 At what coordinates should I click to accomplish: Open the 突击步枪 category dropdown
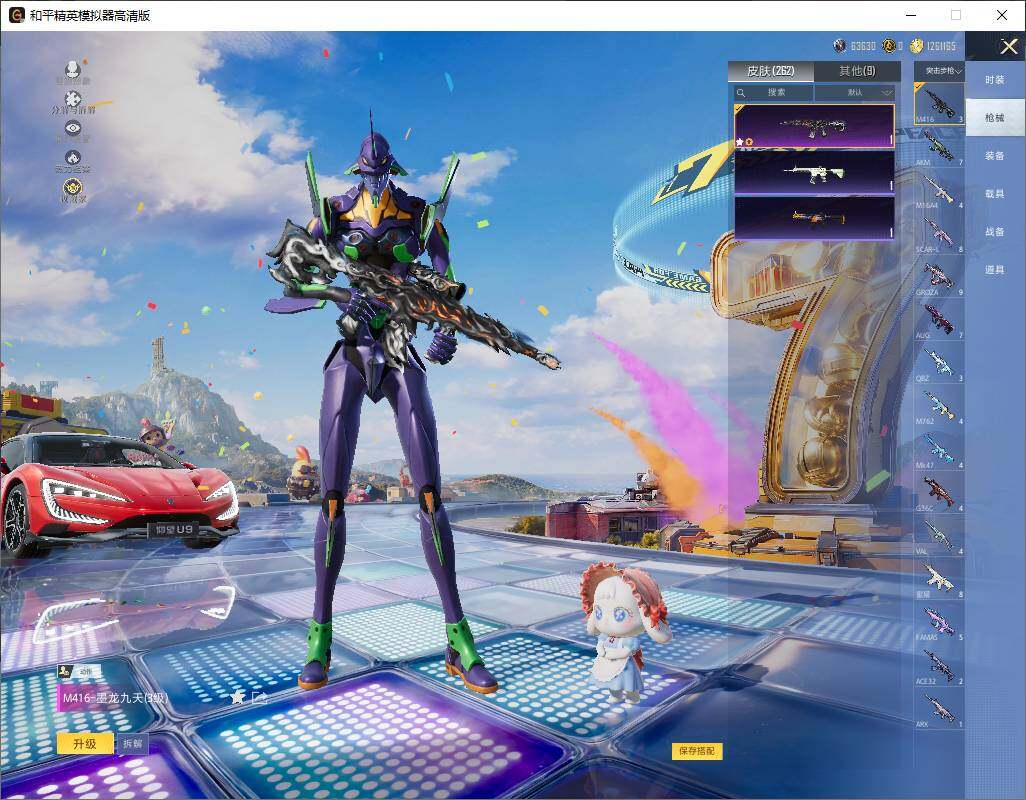point(939,70)
